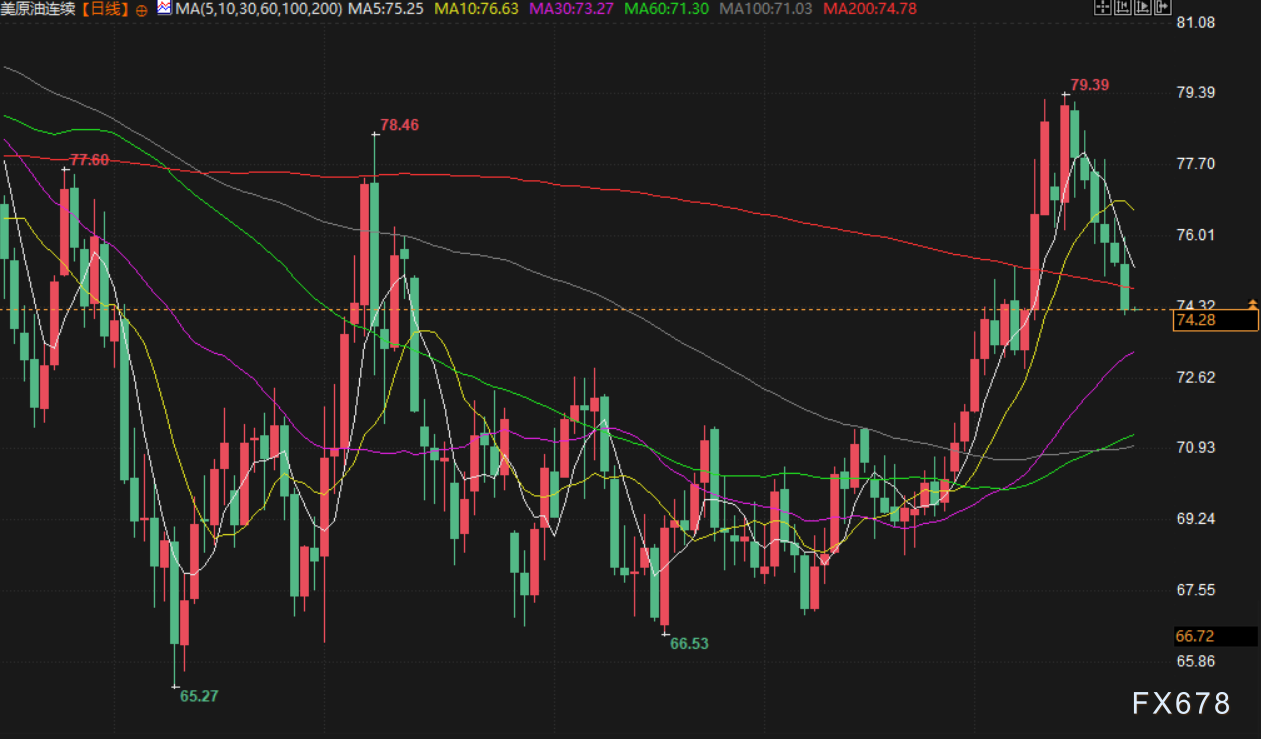The width and height of the screenshot is (1261, 739).
Task: Click the 美原油连续 instrument name
Action: [x=39, y=9]
